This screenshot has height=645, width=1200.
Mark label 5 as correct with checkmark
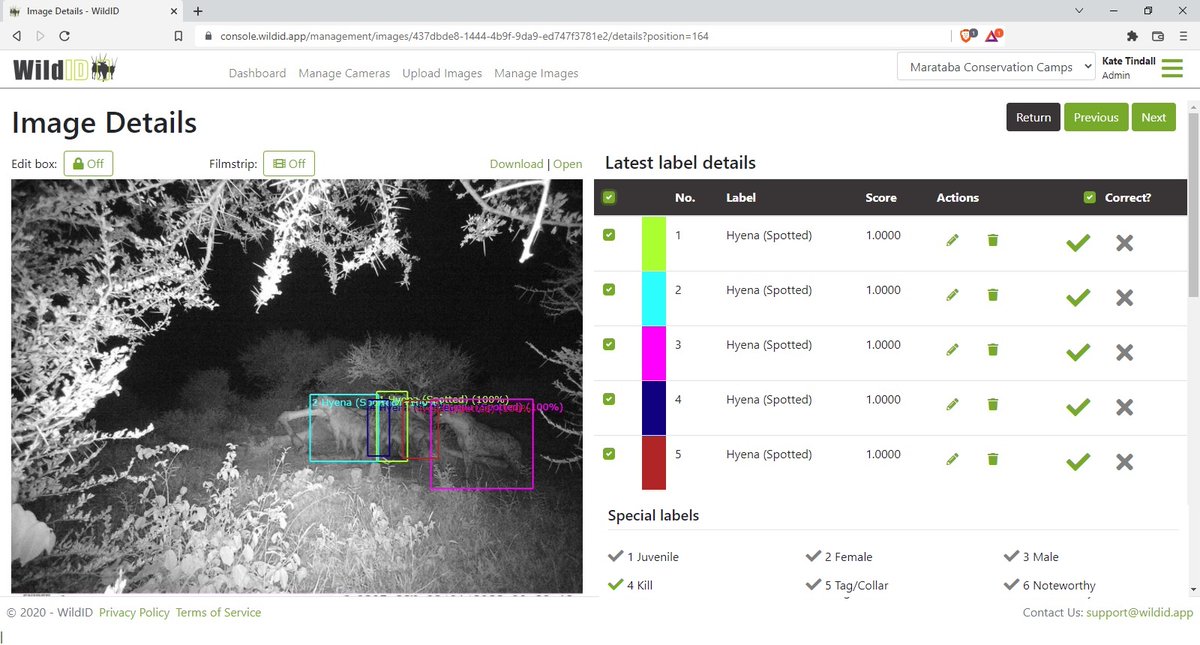[1078, 462]
